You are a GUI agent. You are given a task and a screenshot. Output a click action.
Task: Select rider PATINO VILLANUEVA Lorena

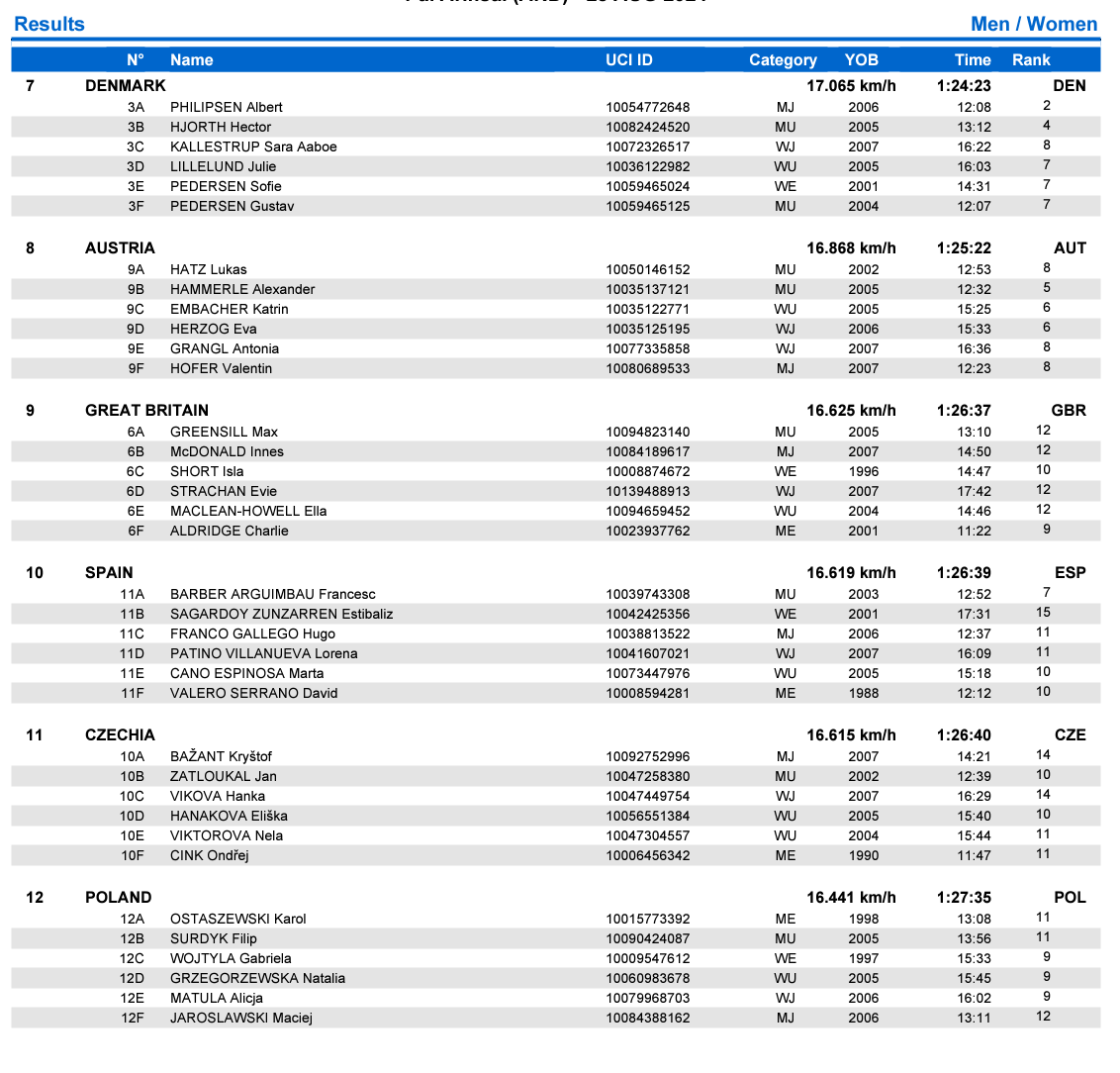[264, 653]
